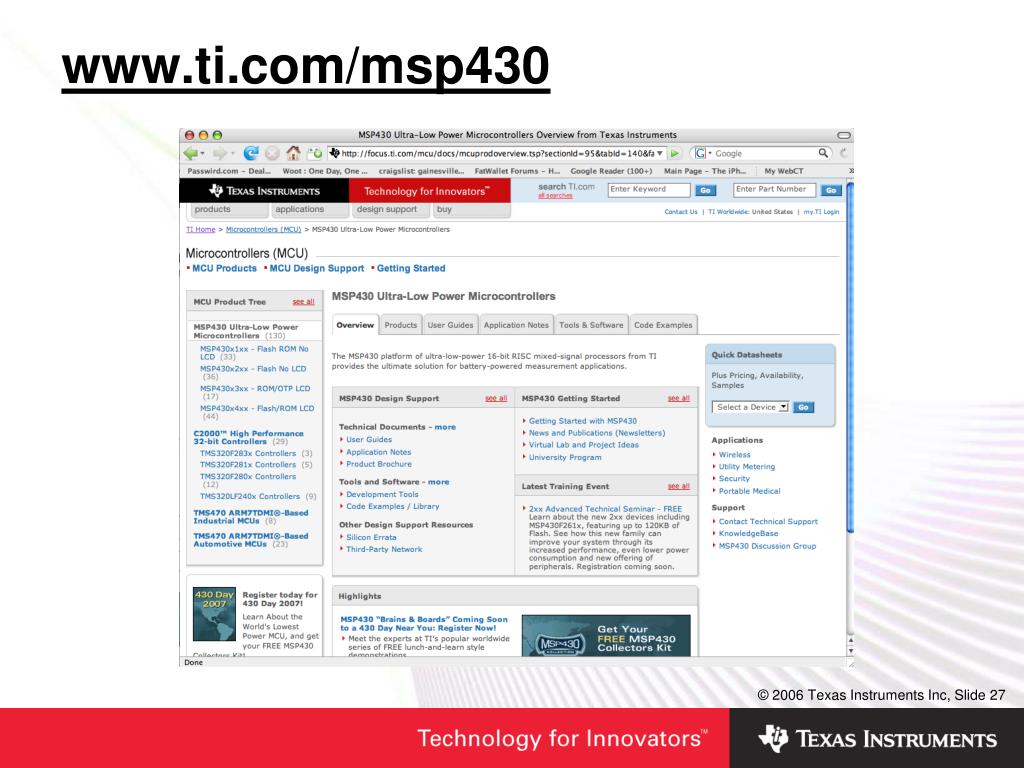Click the stop loading icon
This screenshot has width=1024, height=768.
point(272,153)
